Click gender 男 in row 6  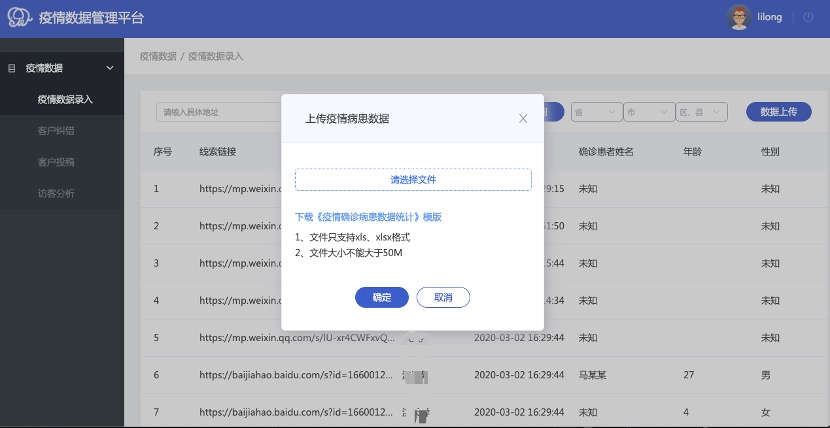tap(765, 375)
